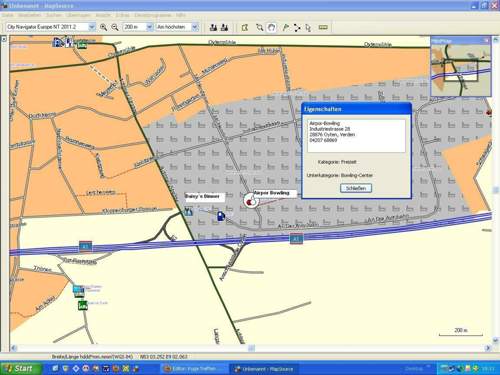This screenshot has width=500, height=375.
Task: Select the arrow selection tool
Action: [x=308, y=28]
